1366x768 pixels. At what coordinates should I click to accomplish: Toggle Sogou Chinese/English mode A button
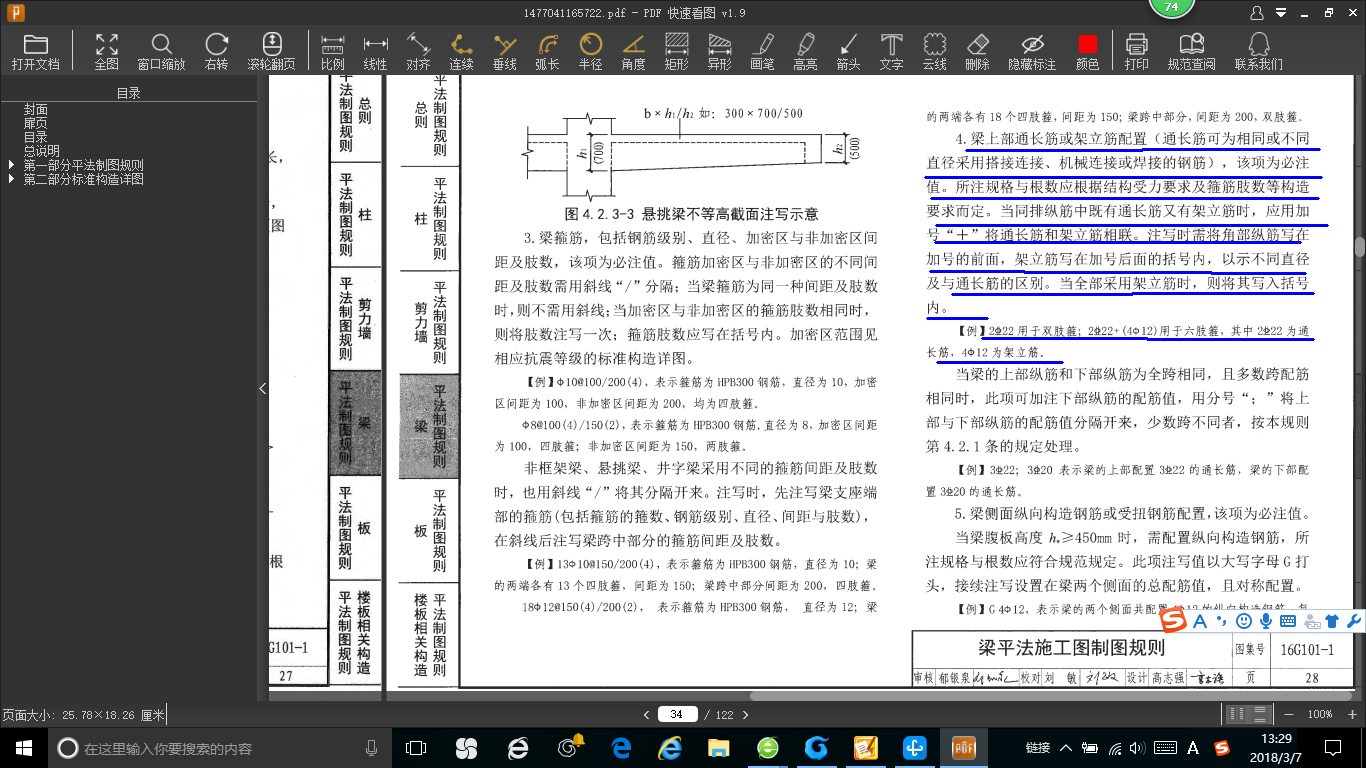[x=1199, y=621]
